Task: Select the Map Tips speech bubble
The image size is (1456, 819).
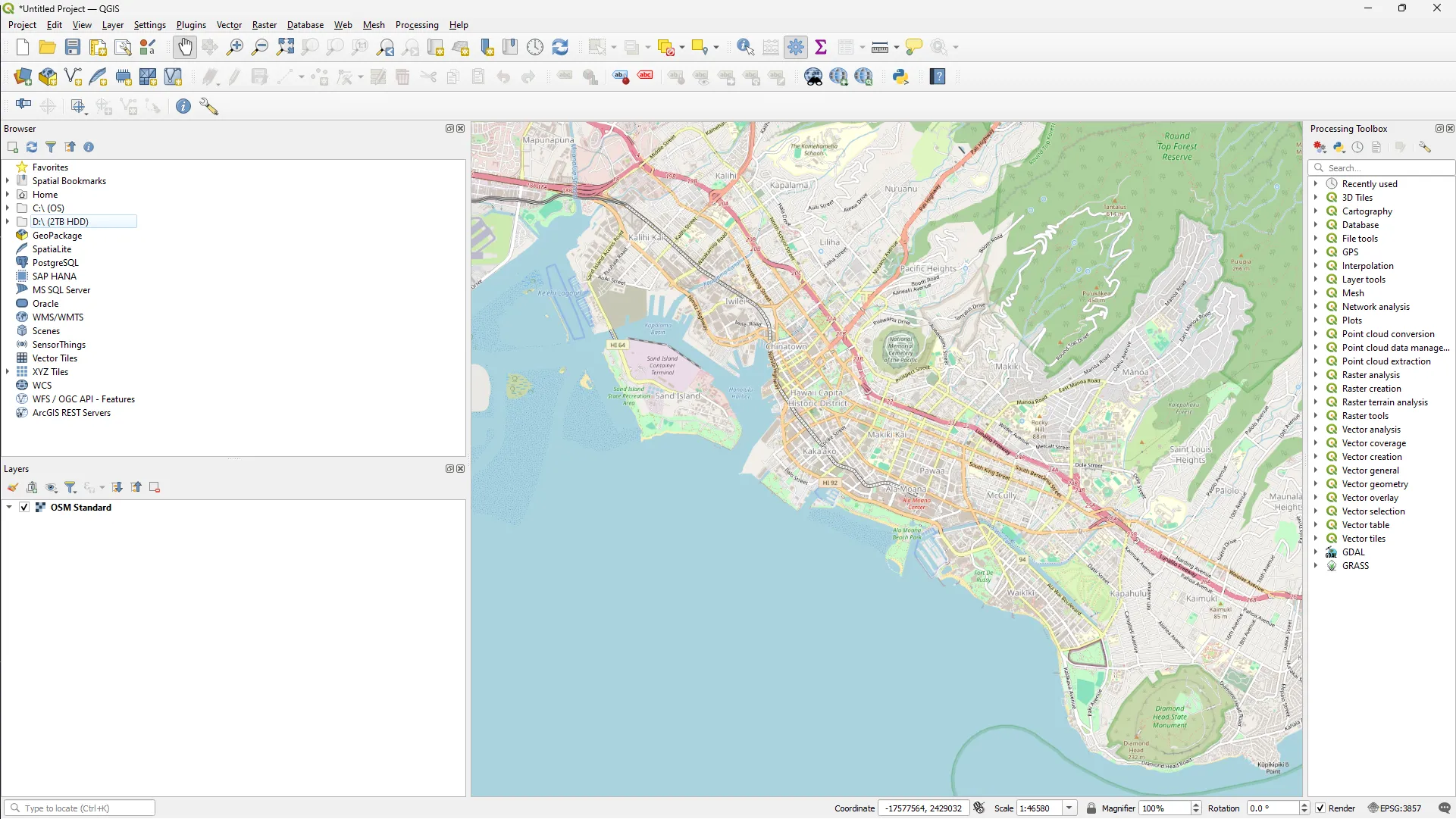Action: [914, 47]
